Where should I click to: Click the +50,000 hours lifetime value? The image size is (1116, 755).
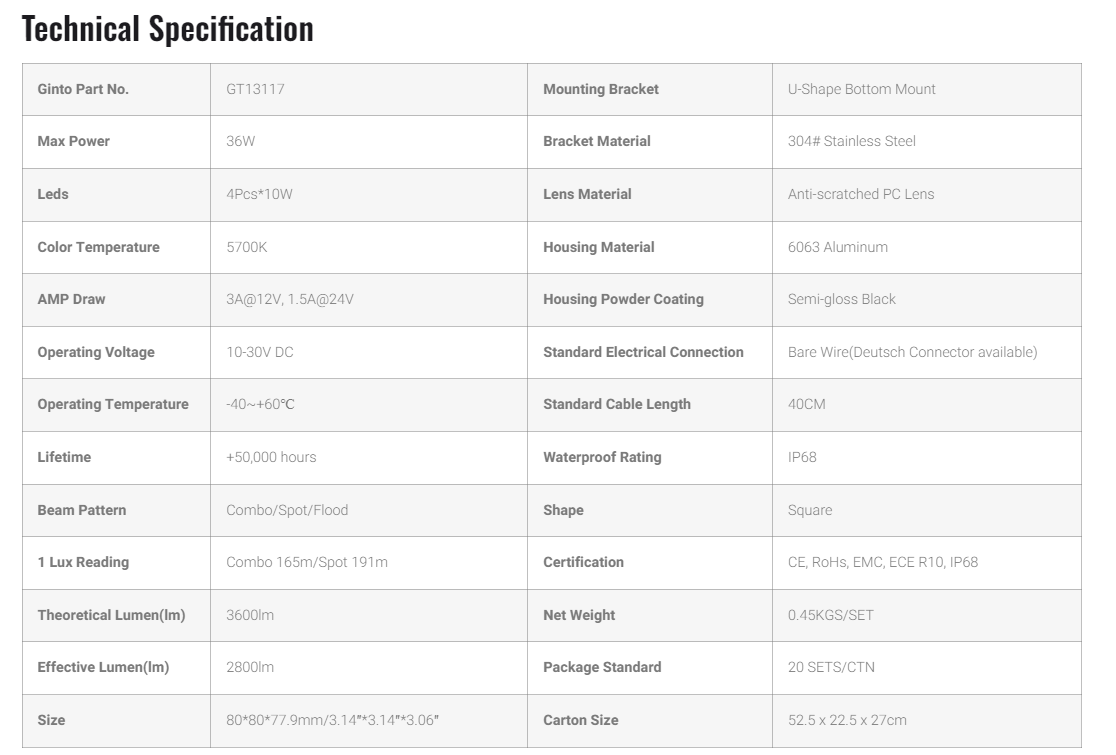[271, 457]
